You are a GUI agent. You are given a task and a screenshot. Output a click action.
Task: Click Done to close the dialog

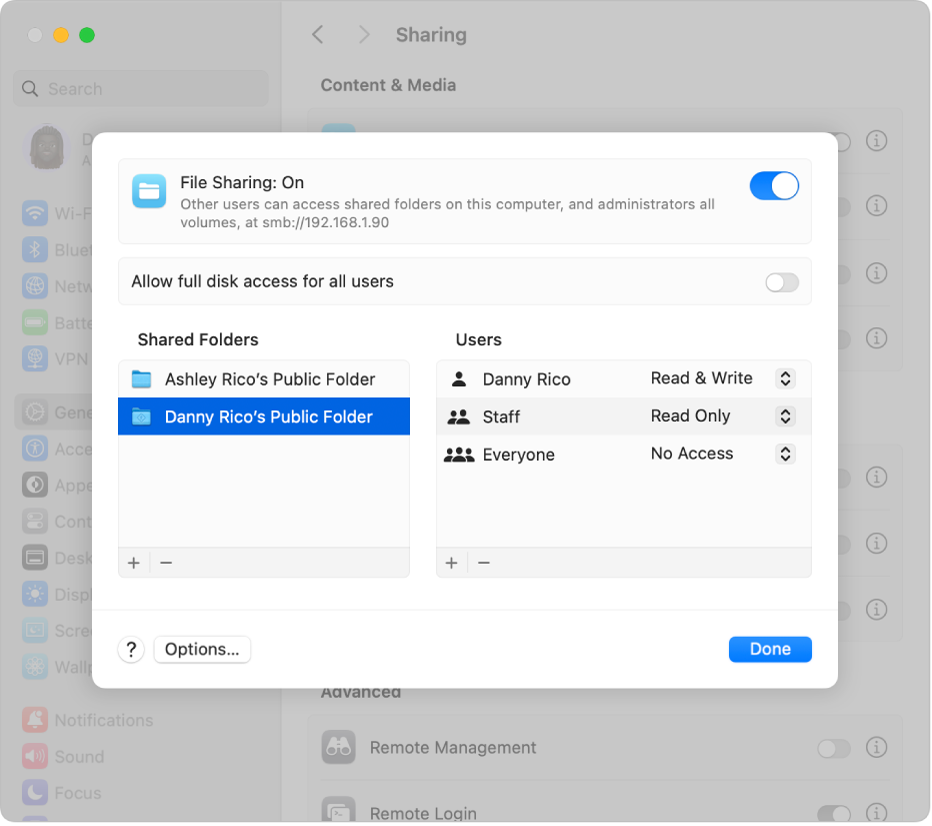click(x=770, y=649)
